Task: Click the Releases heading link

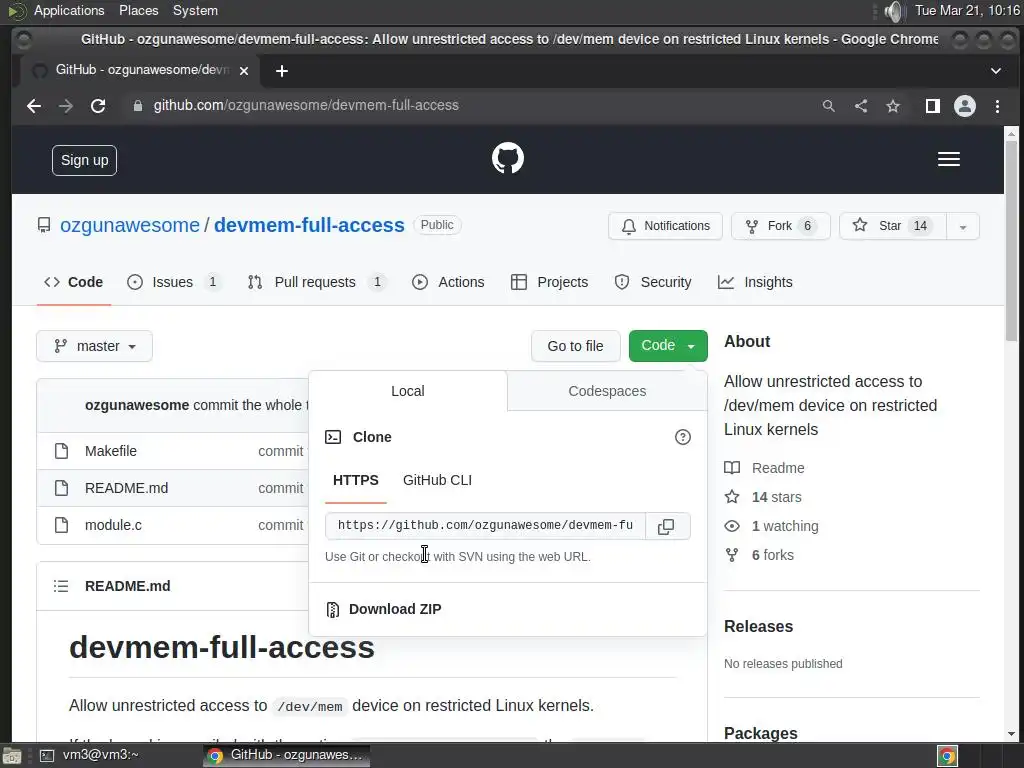Action: tap(758, 627)
